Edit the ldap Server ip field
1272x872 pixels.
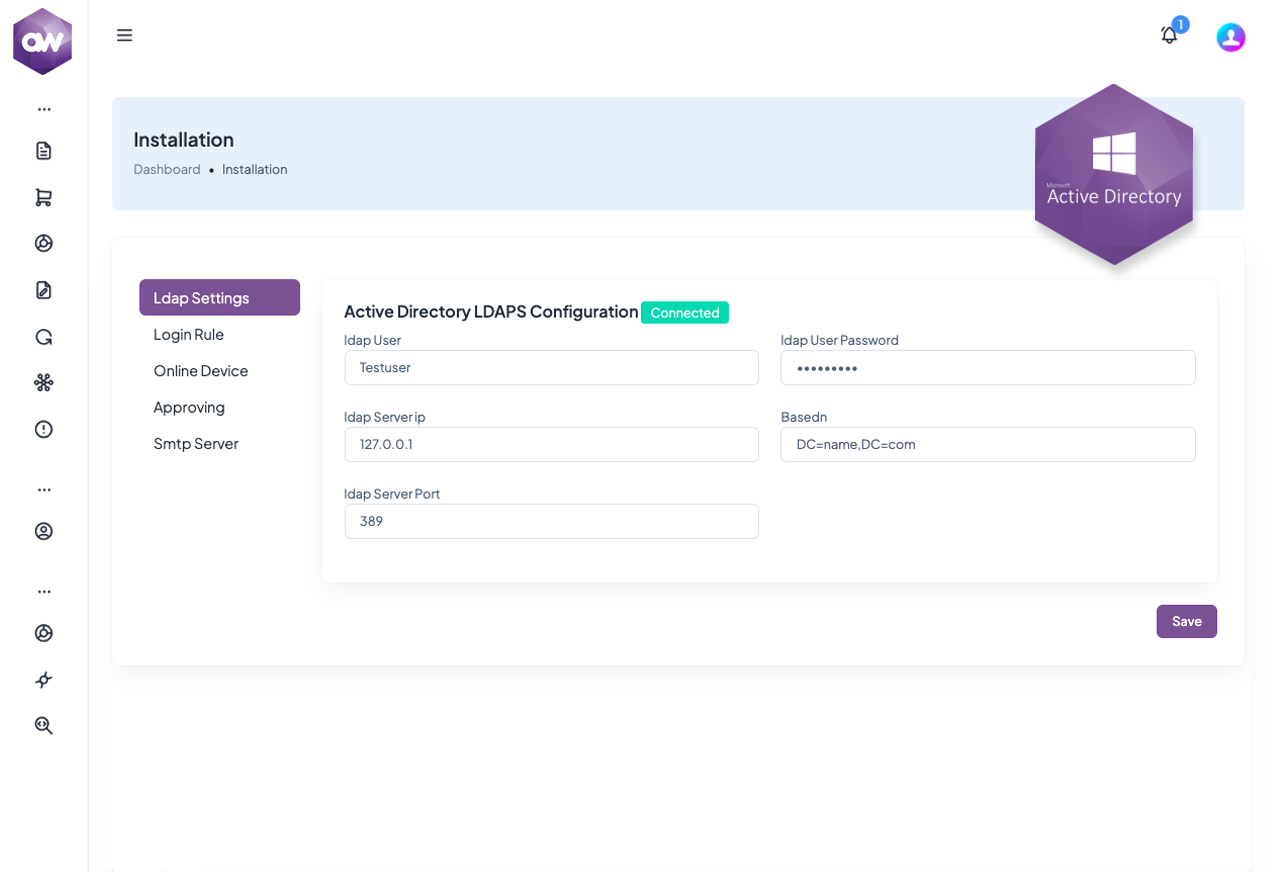[552, 444]
